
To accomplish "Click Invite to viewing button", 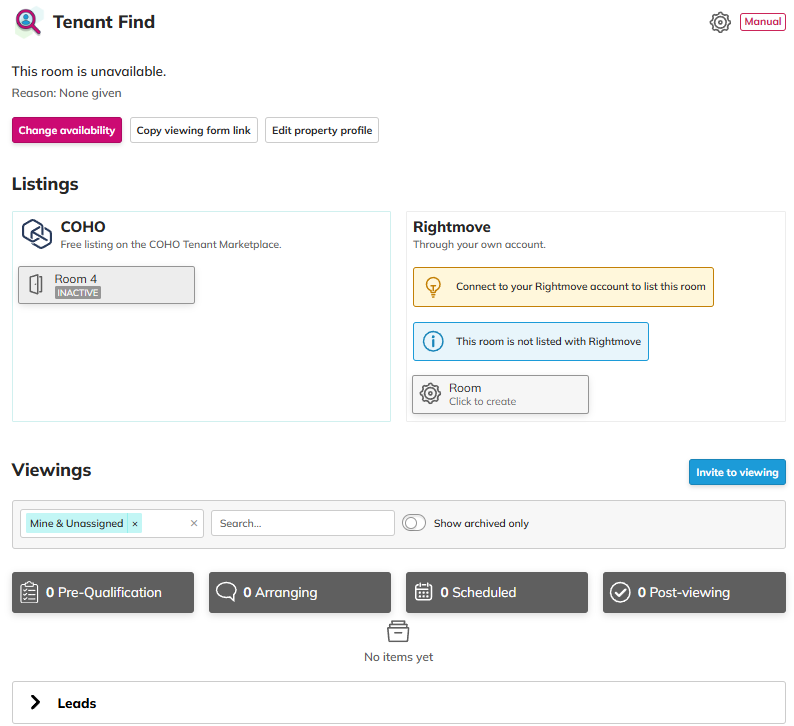I will tap(737, 472).
